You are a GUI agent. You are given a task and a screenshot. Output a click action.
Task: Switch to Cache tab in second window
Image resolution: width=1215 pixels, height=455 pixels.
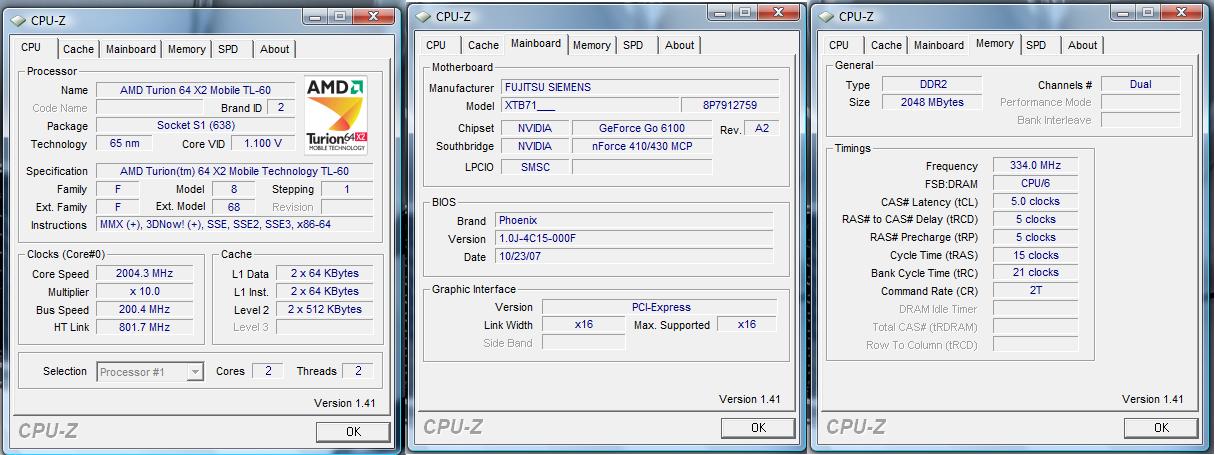[x=483, y=45]
